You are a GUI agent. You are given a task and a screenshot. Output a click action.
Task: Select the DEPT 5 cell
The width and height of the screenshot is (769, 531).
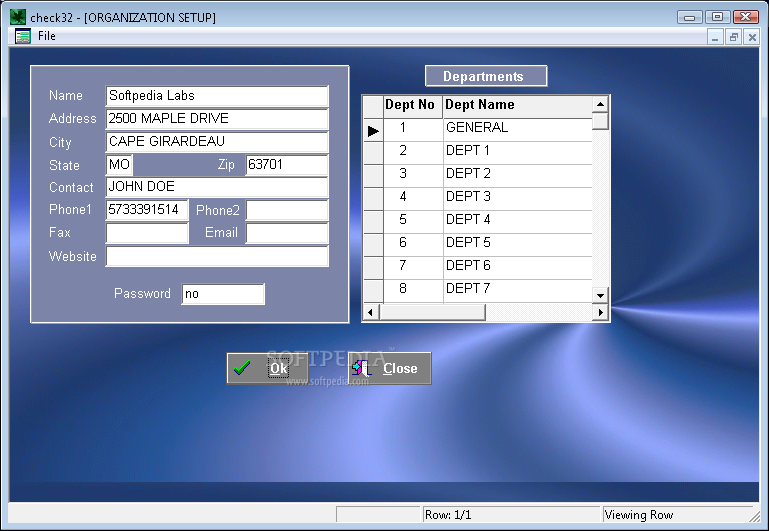pyautogui.click(x=517, y=245)
